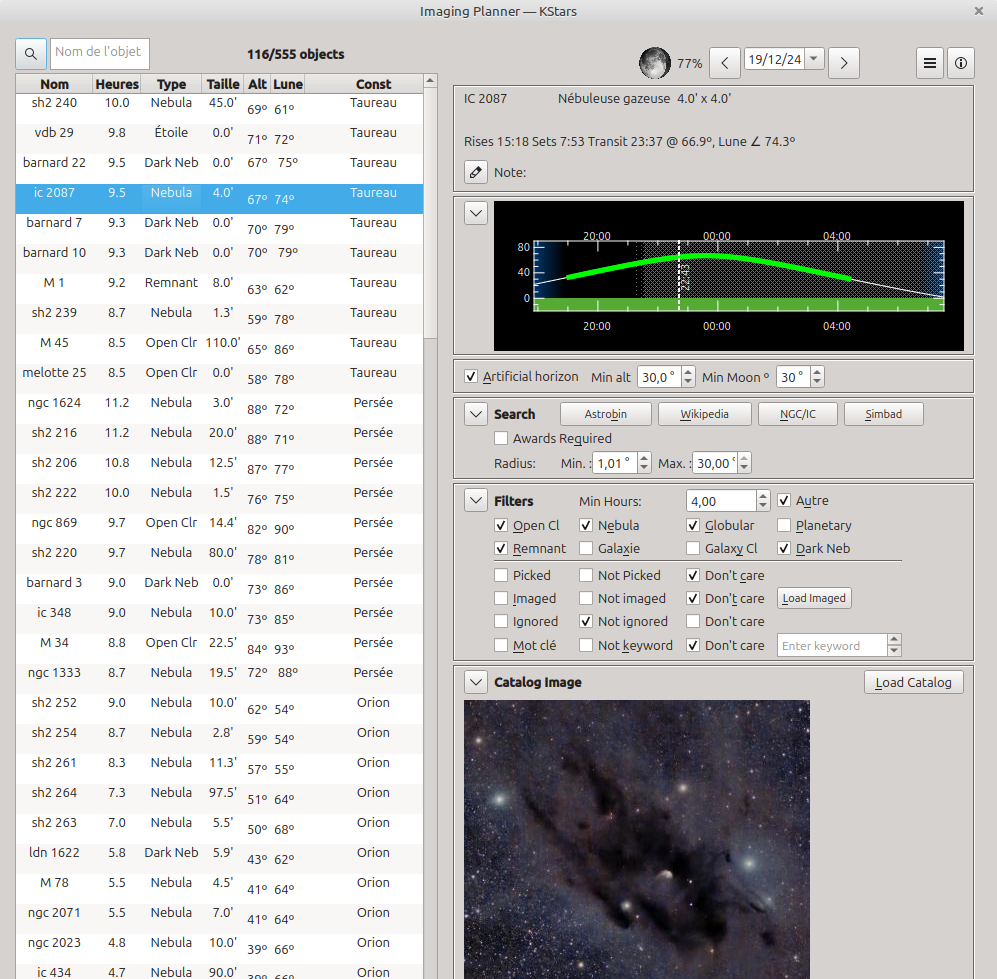The height and width of the screenshot is (979, 997).
Task: Enable the Galaxie filter checkbox
Action: click(586, 549)
